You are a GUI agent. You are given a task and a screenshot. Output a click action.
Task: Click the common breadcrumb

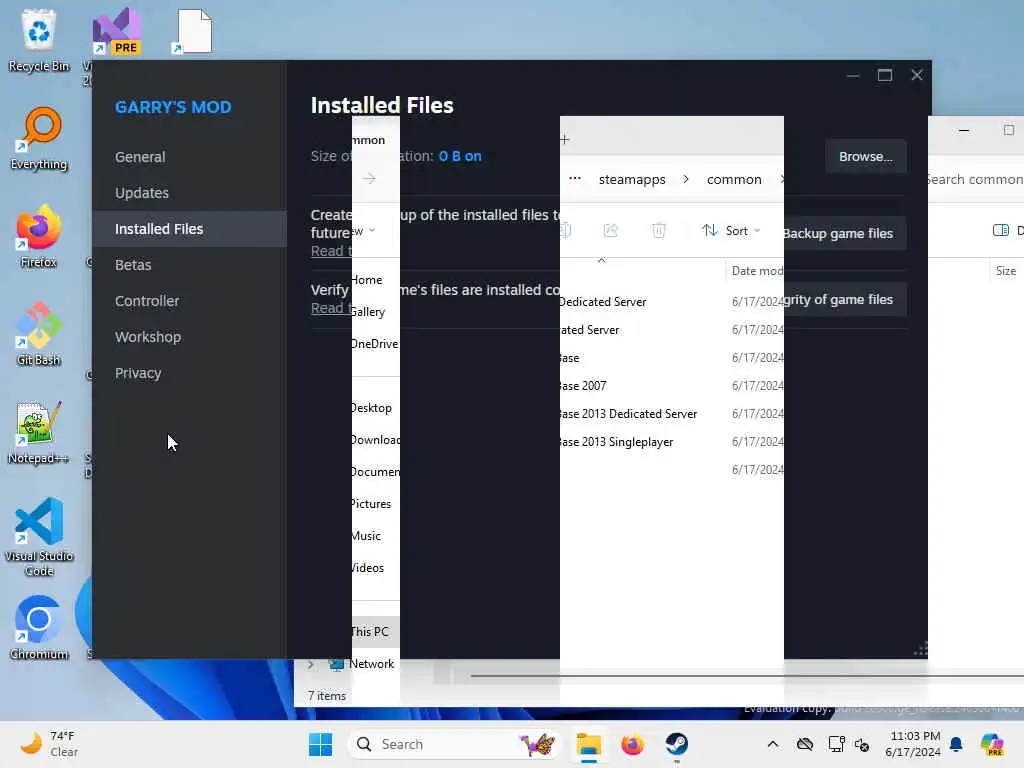coord(734,179)
